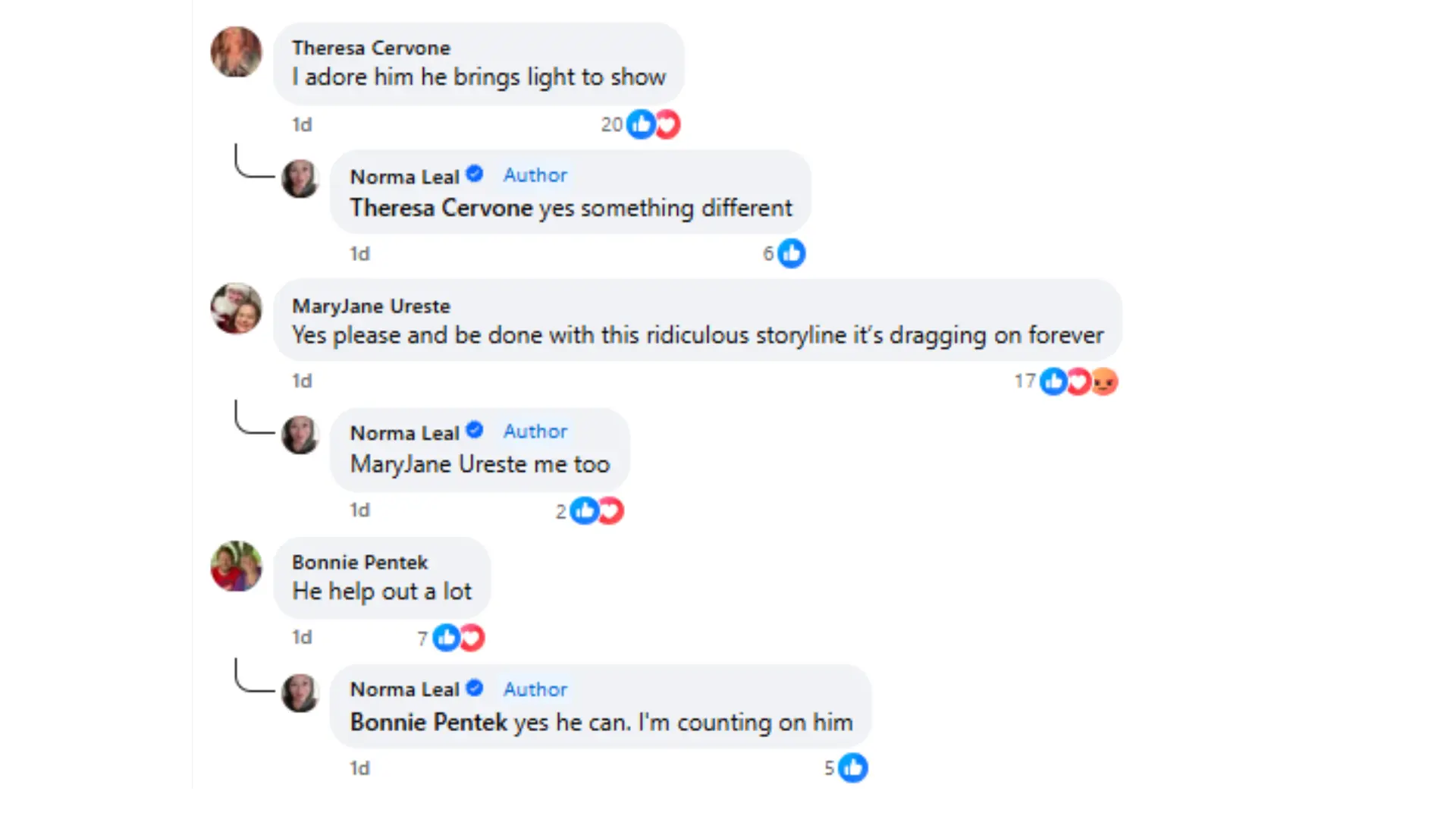Click the like reaction on MaryJane's comment
The image size is (1456, 819).
[1053, 381]
